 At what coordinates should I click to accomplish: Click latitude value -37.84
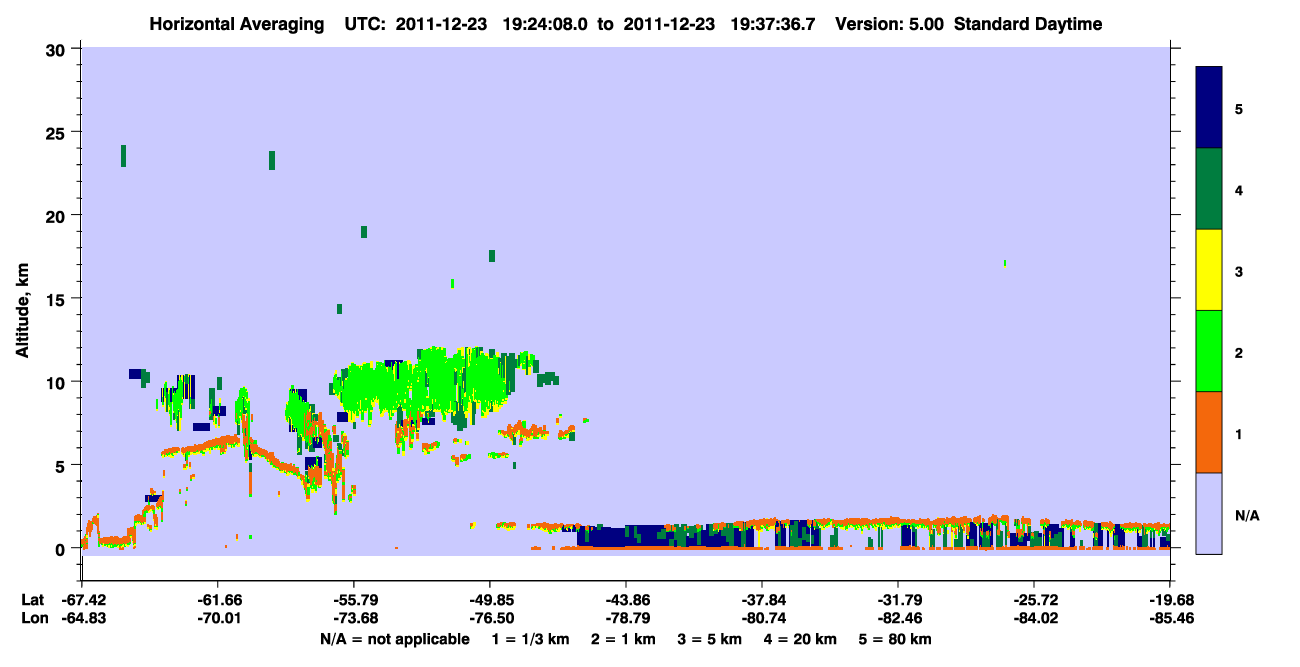coord(762,600)
